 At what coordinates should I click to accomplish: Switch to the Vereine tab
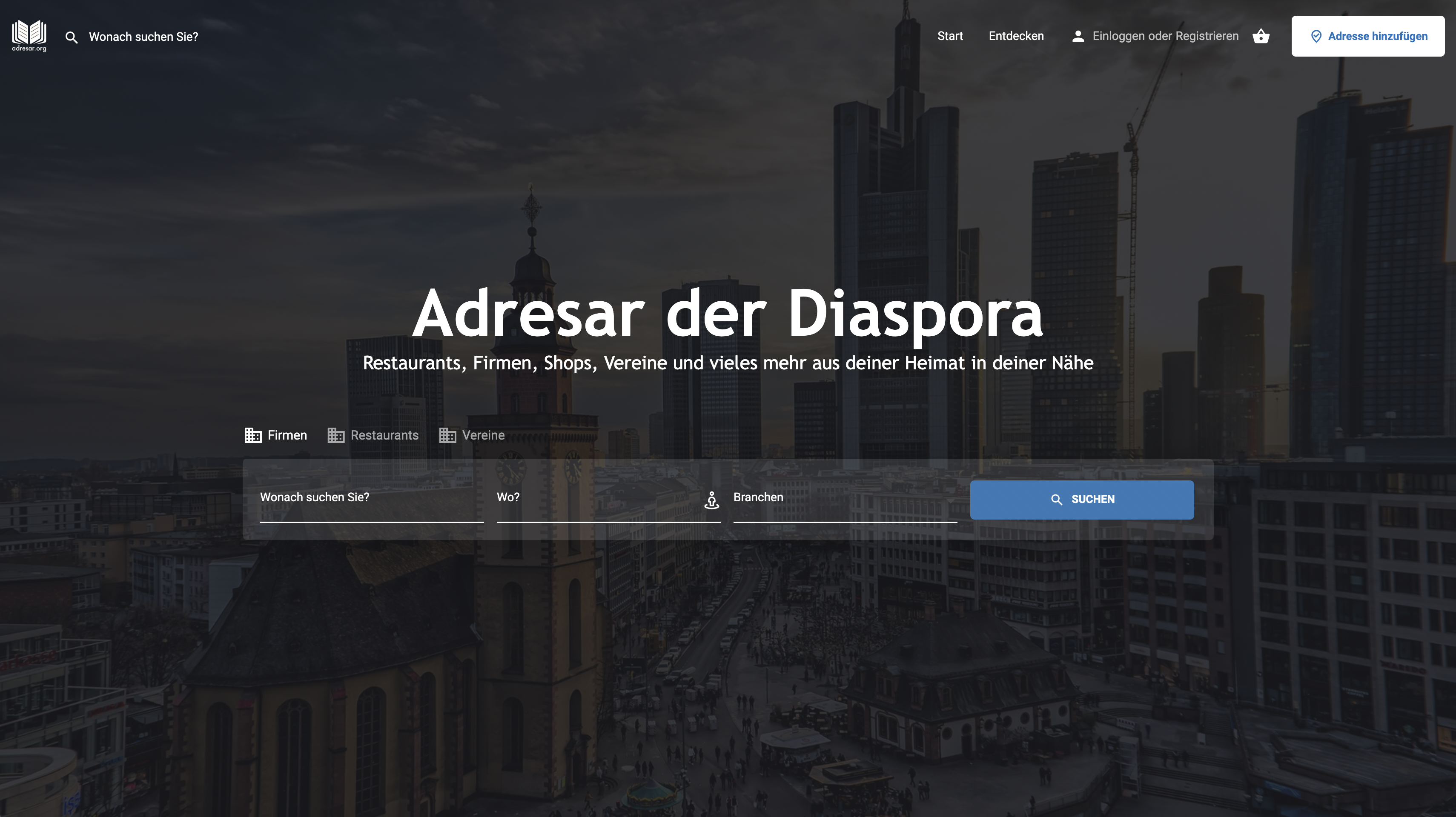click(x=472, y=435)
